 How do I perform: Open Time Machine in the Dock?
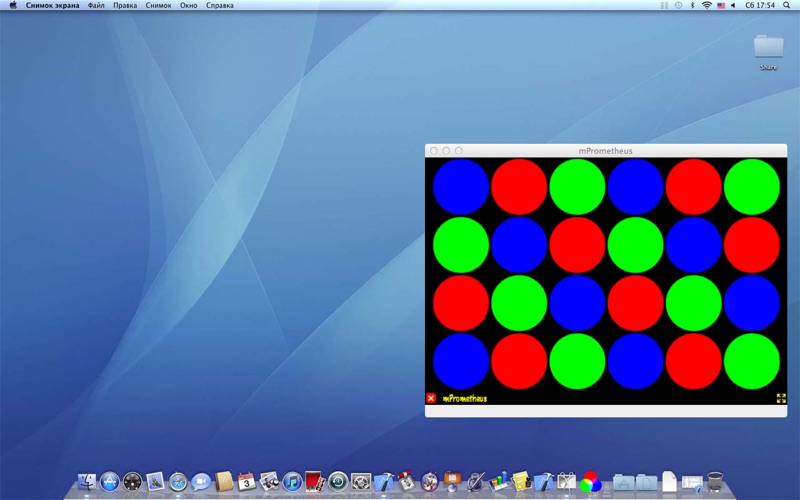[x=338, y=481]
